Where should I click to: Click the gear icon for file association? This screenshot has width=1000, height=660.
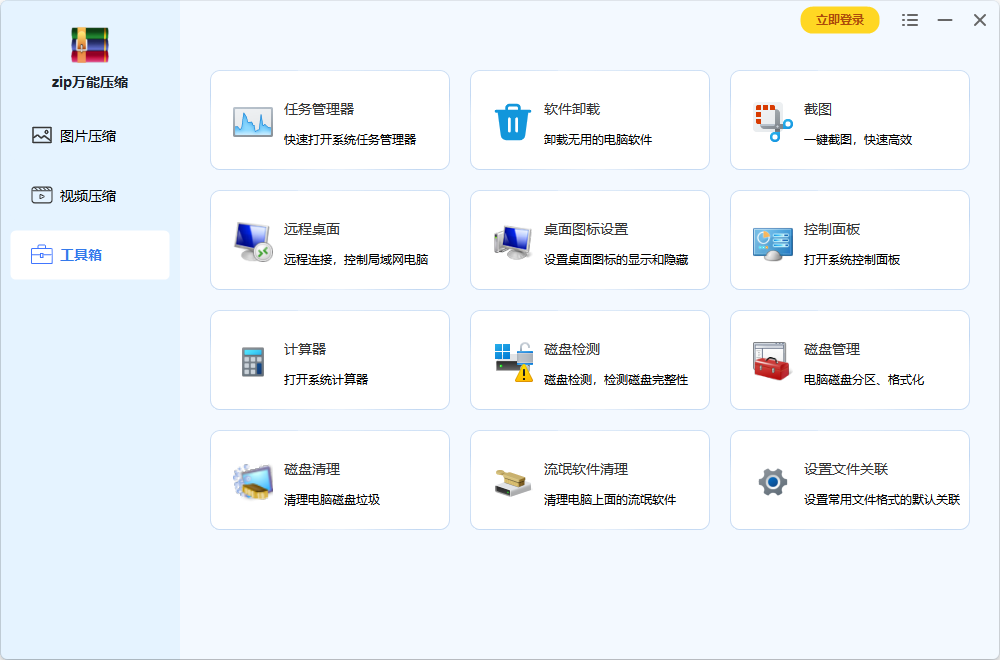[x=772, y=481]
